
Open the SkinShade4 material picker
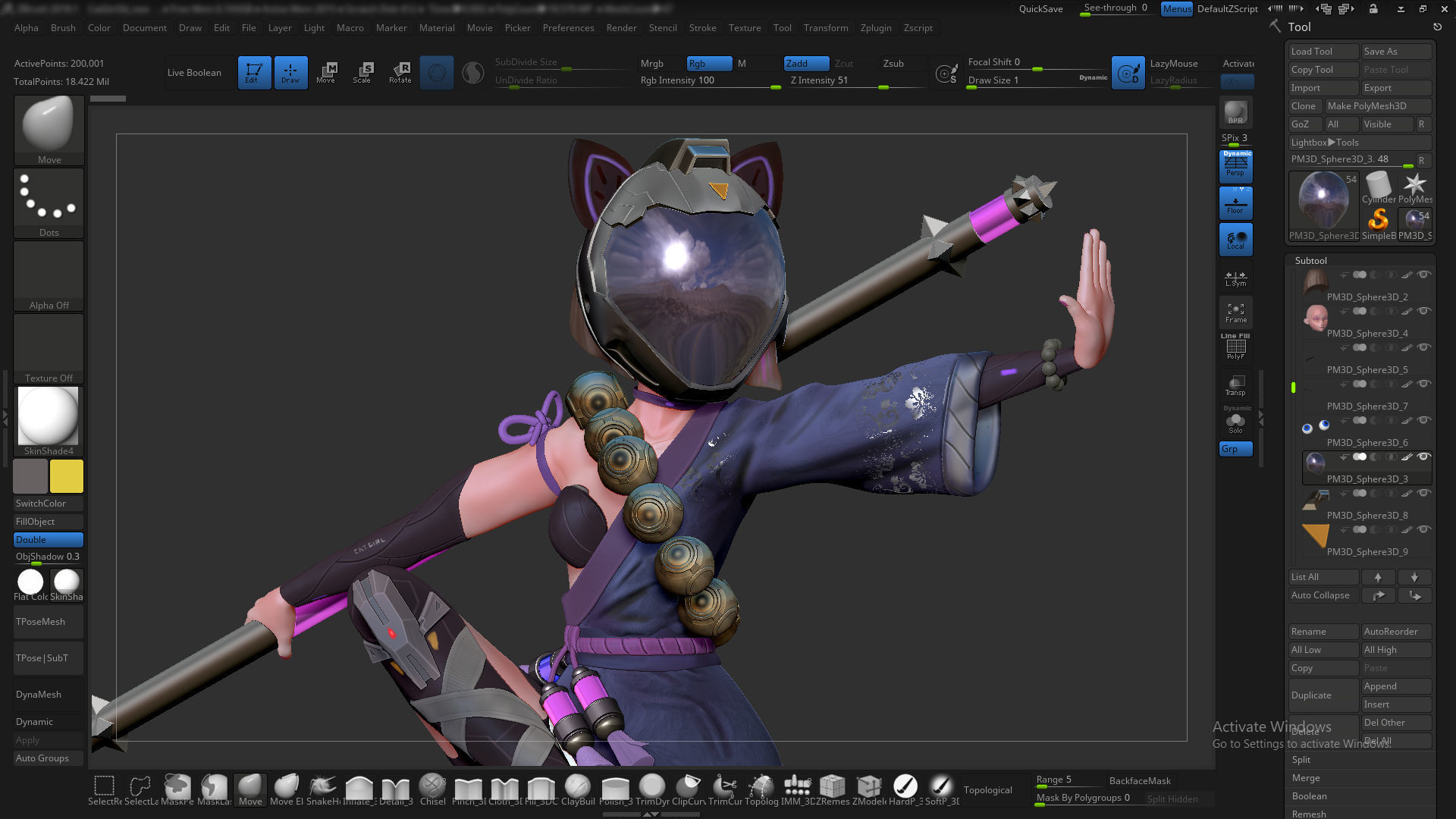49,421
